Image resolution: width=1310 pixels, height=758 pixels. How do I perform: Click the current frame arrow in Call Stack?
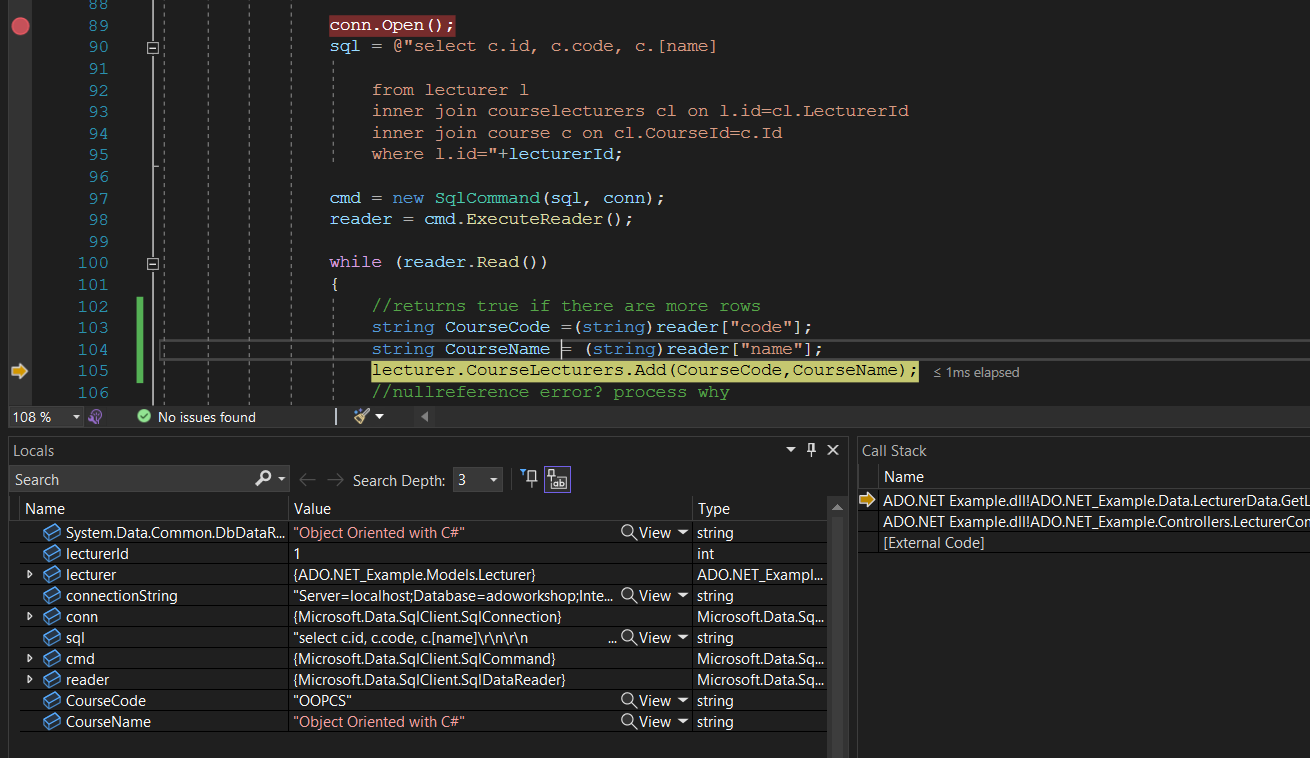867,500
